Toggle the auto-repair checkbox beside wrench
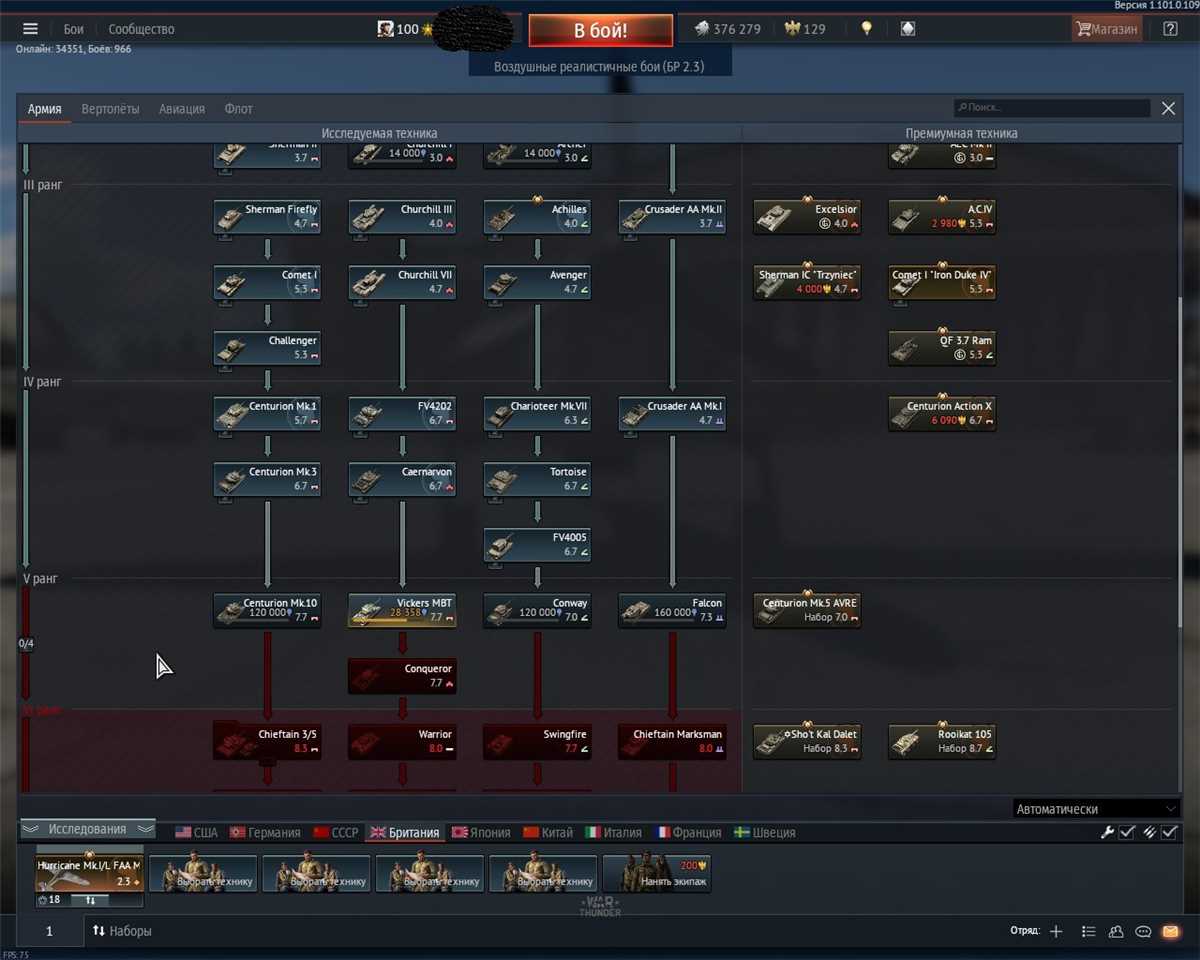The image size is (1200, 960). [1127, 832]
